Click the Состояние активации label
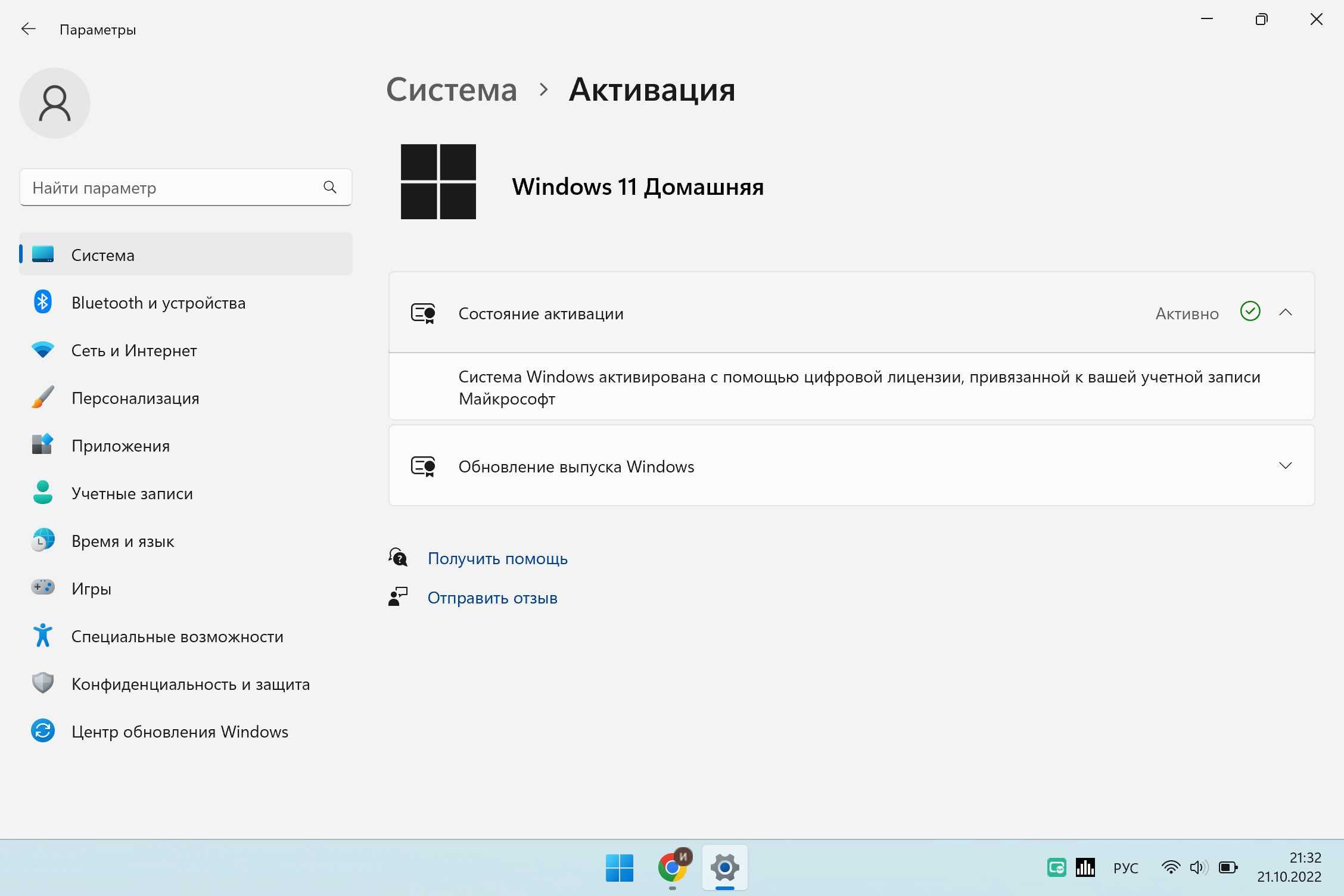Screen dimensions: 1344x896 click(540, 313)
